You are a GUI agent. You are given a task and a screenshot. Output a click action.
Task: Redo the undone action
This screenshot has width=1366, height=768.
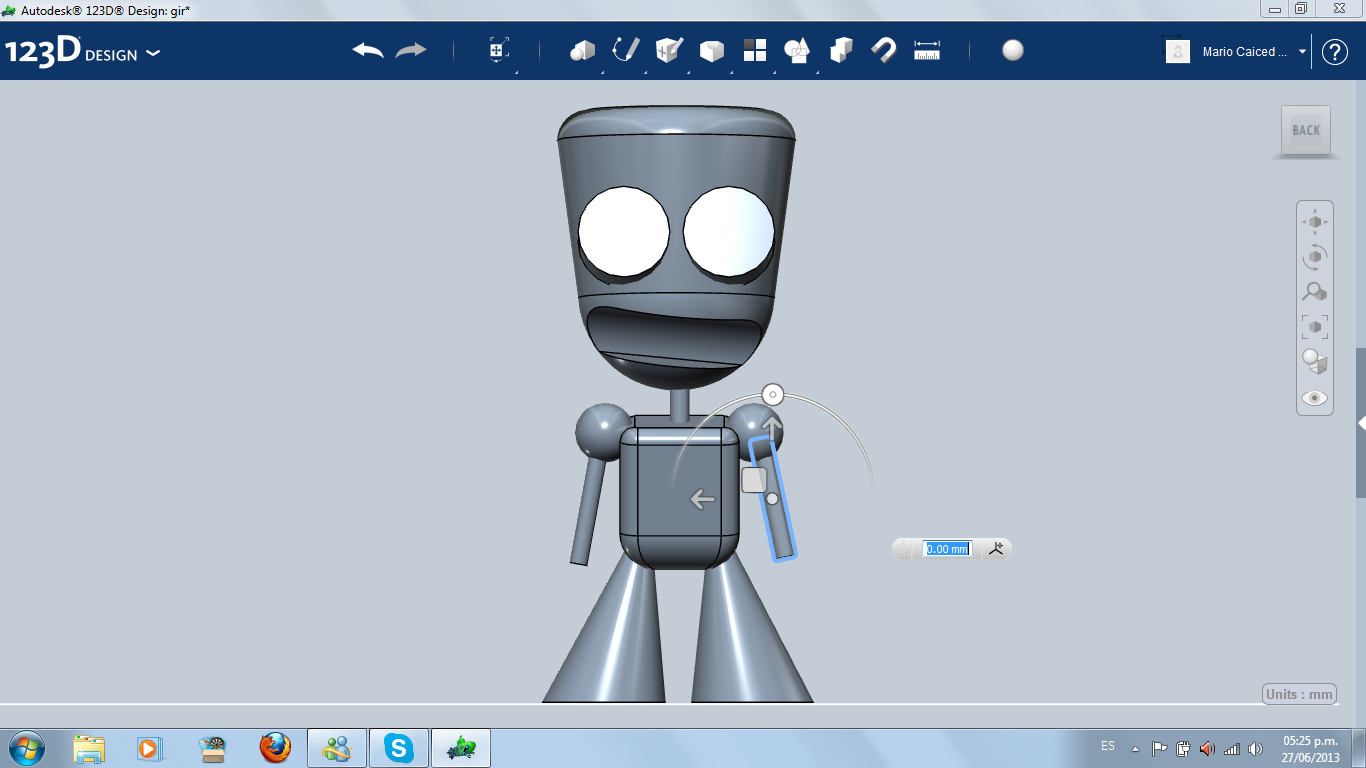[x=411, y=50]
